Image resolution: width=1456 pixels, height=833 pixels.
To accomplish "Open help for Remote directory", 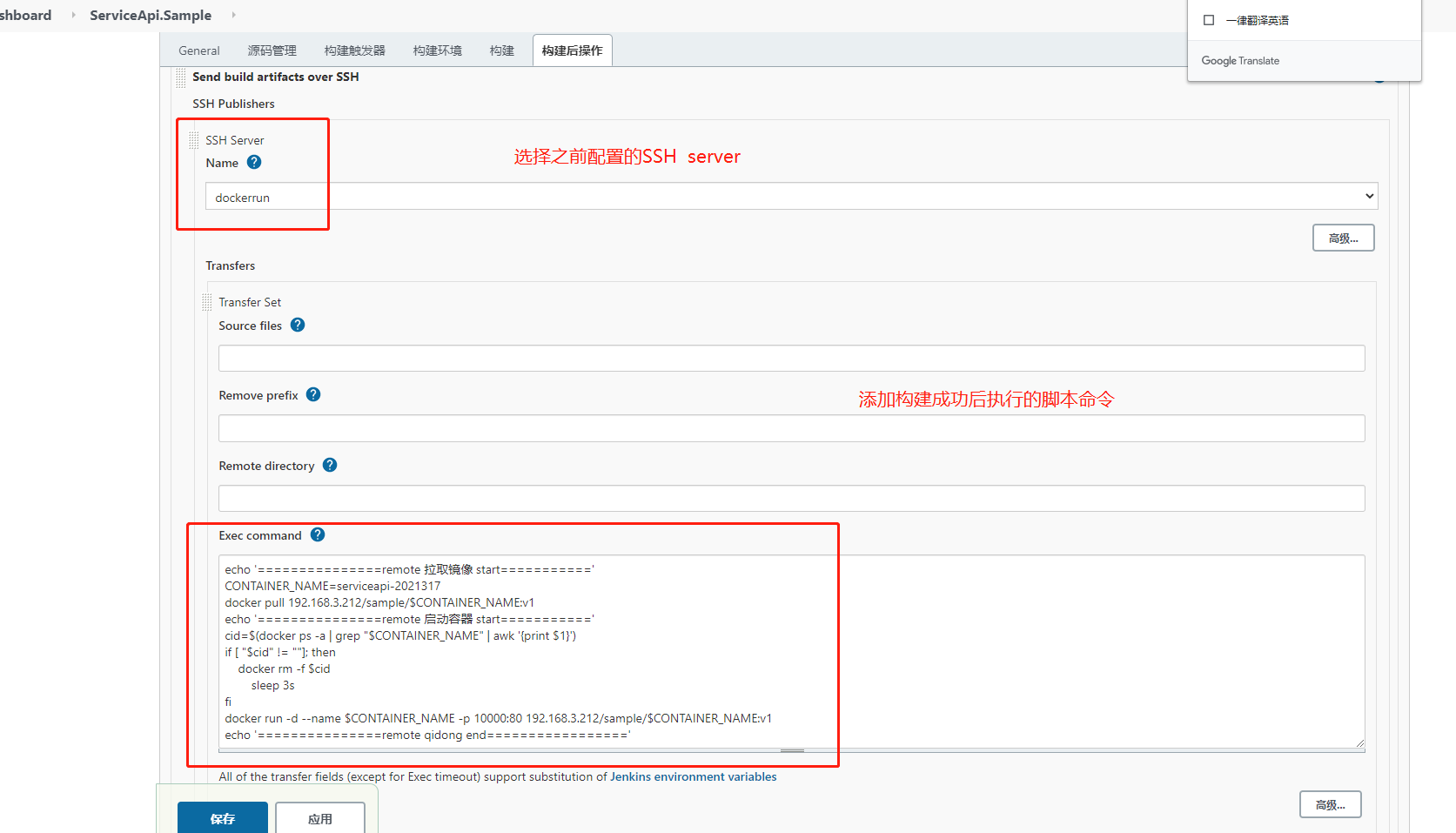I will (x=330, y=465).
